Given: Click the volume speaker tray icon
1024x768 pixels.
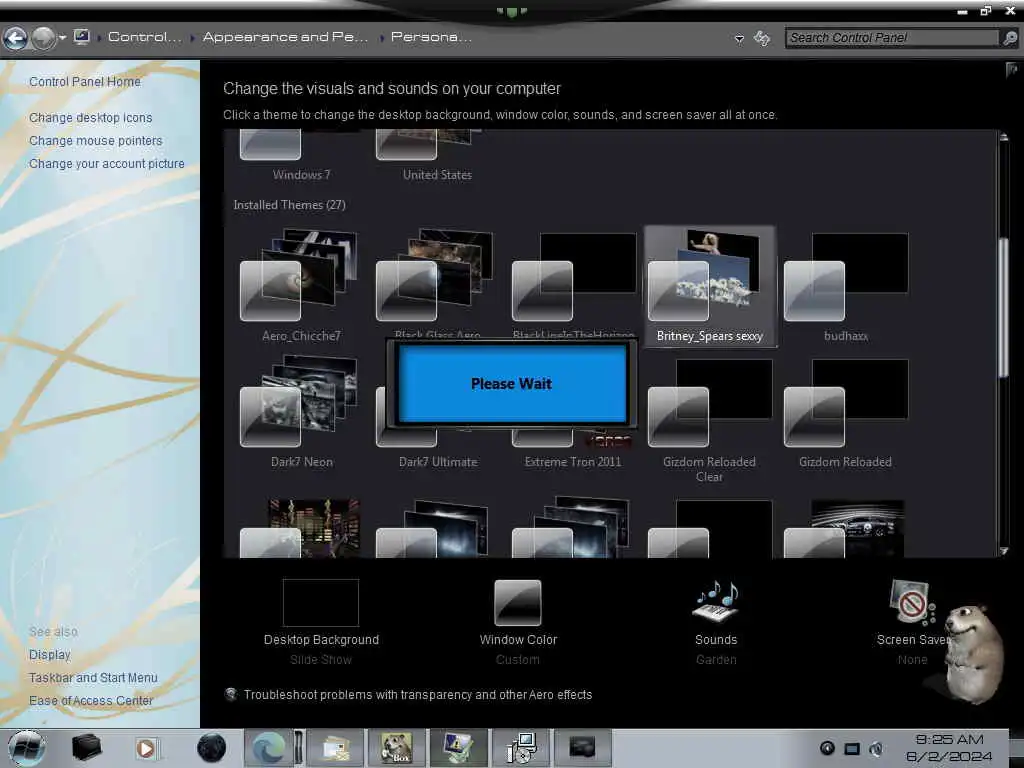Looking at the screenshot, I should (x=876, y=748).
